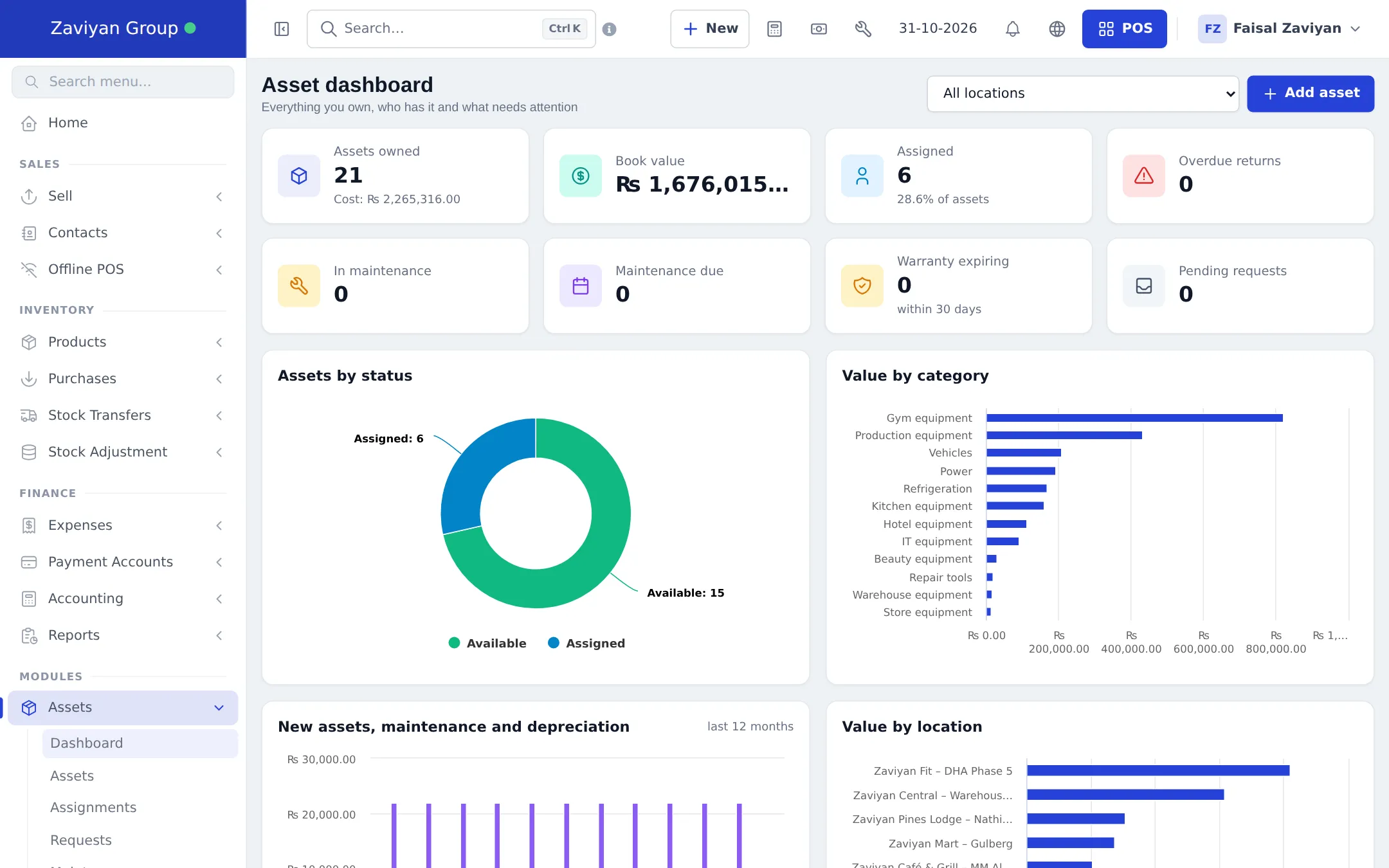Click the cash register icon in the top bar
1389x868 pixels.
tap(819, 29)
